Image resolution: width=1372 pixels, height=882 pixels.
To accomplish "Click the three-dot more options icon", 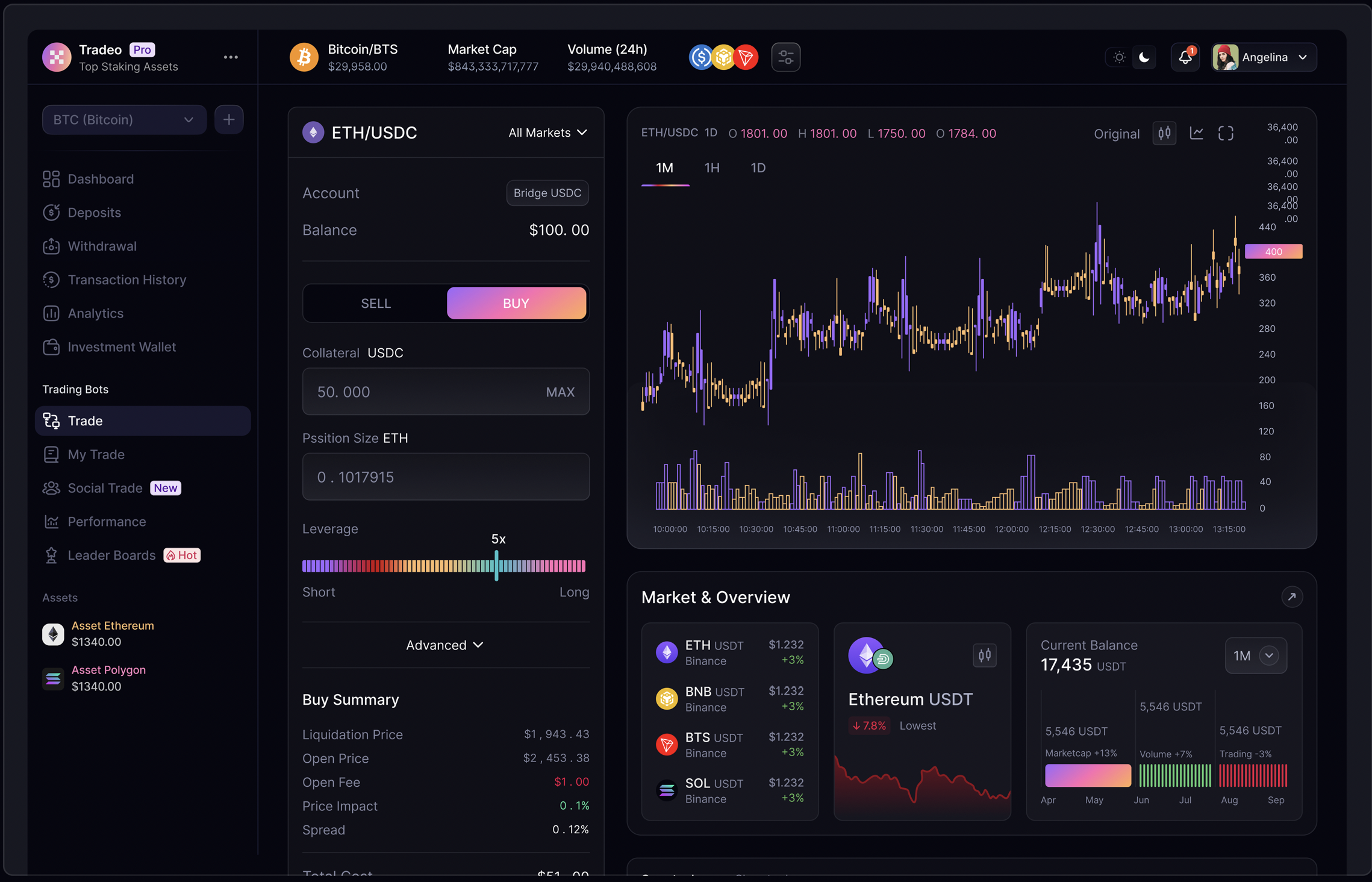I will click(231, 57).
